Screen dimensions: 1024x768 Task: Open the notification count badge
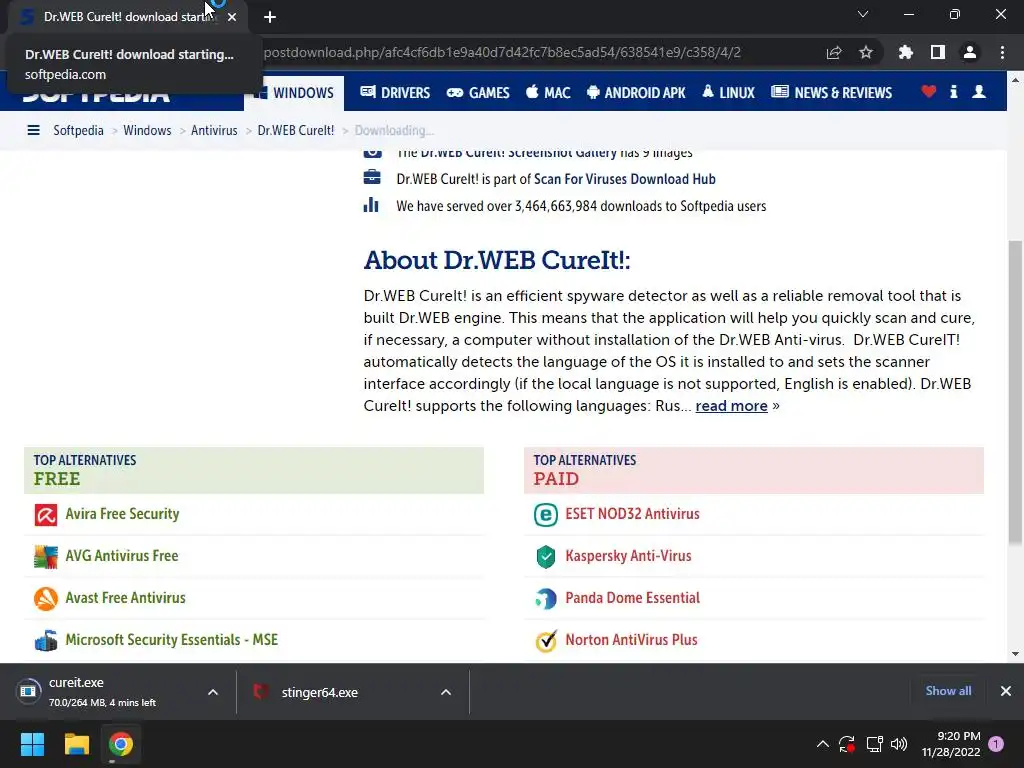point(996,744)
